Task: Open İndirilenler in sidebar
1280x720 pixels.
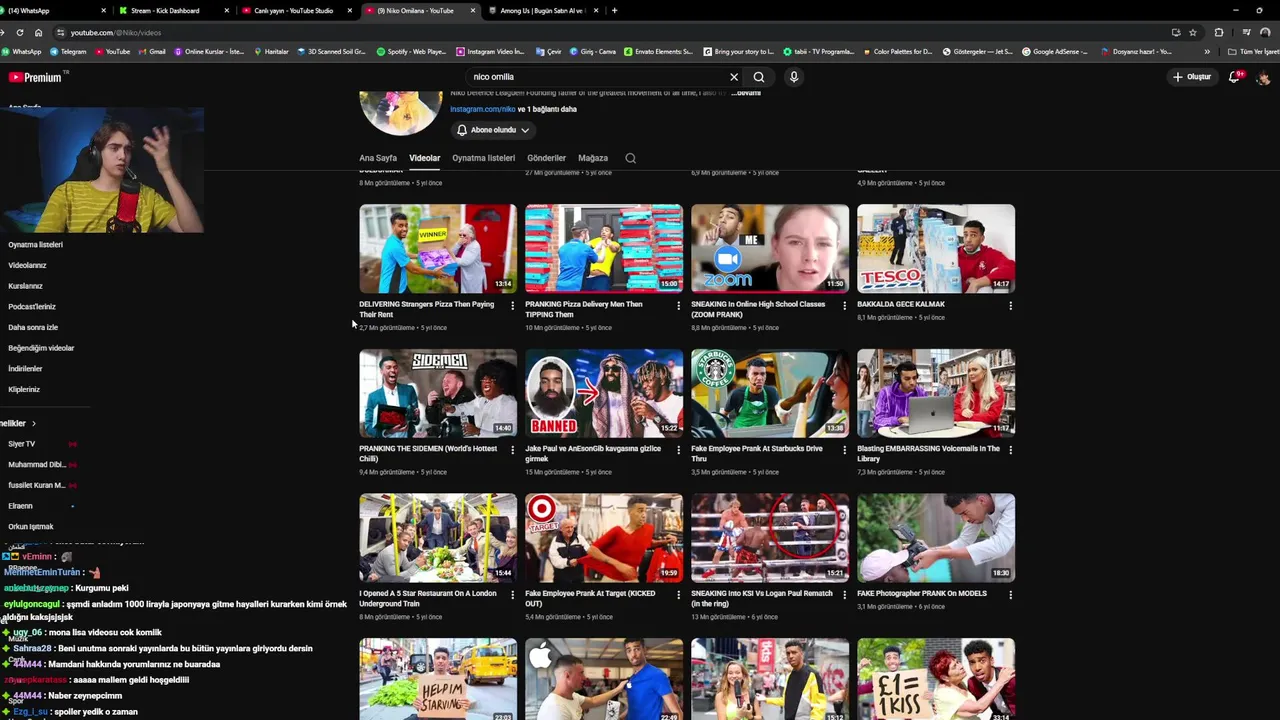Action: point(25,369)
